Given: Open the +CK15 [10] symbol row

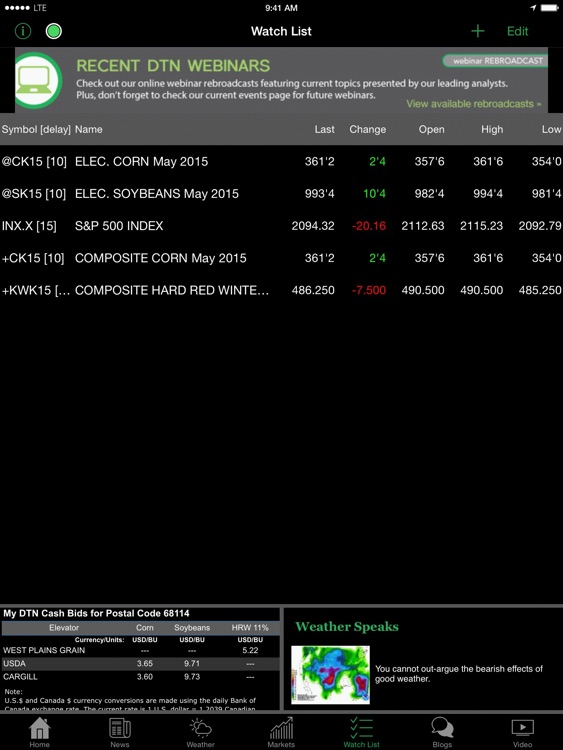Looking at the screenshot, I should tap(281, 258).
